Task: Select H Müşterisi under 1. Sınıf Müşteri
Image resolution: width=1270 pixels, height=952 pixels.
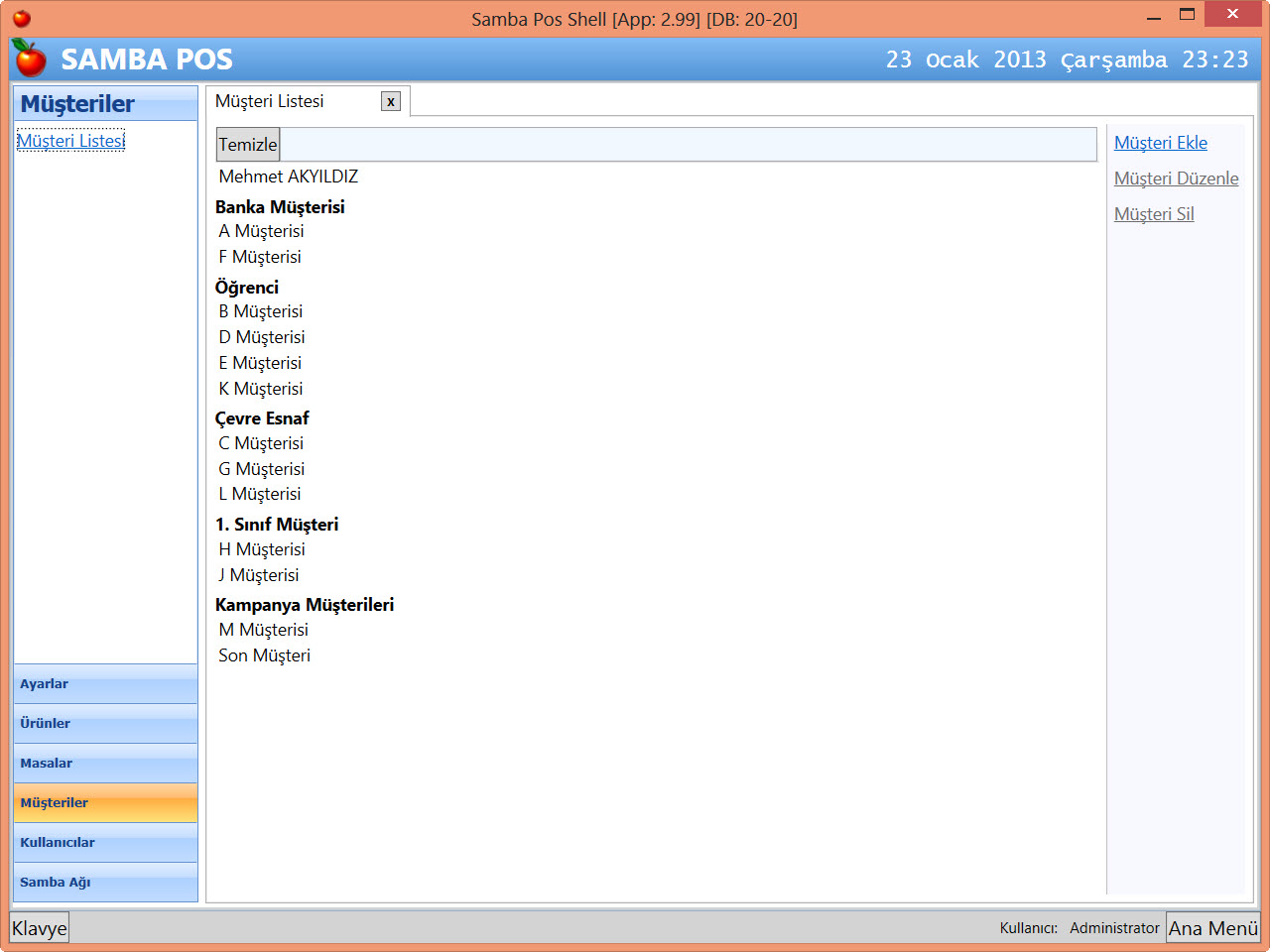Action: tap(261, 548)
